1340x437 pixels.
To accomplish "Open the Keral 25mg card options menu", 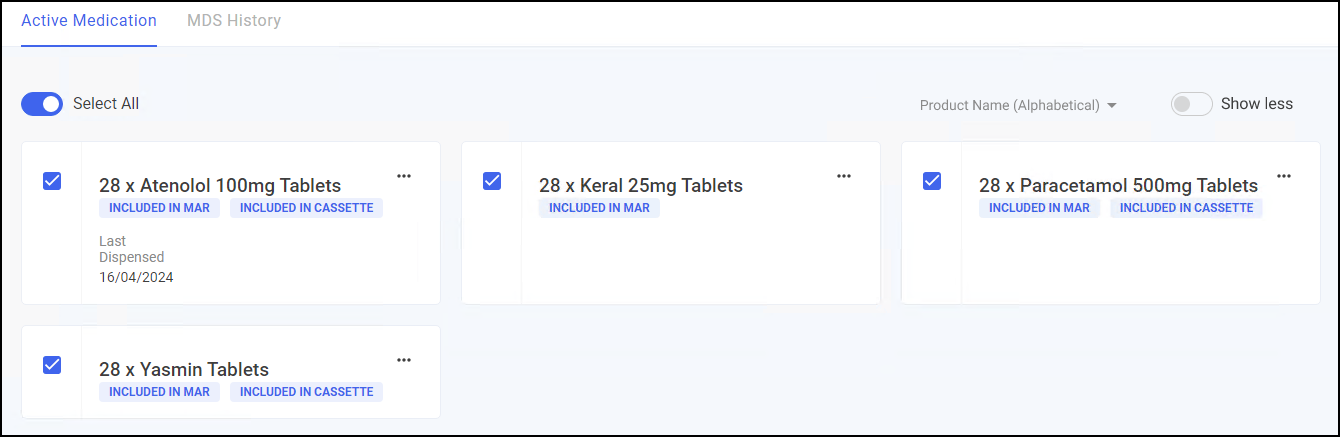I will point(844,176).
